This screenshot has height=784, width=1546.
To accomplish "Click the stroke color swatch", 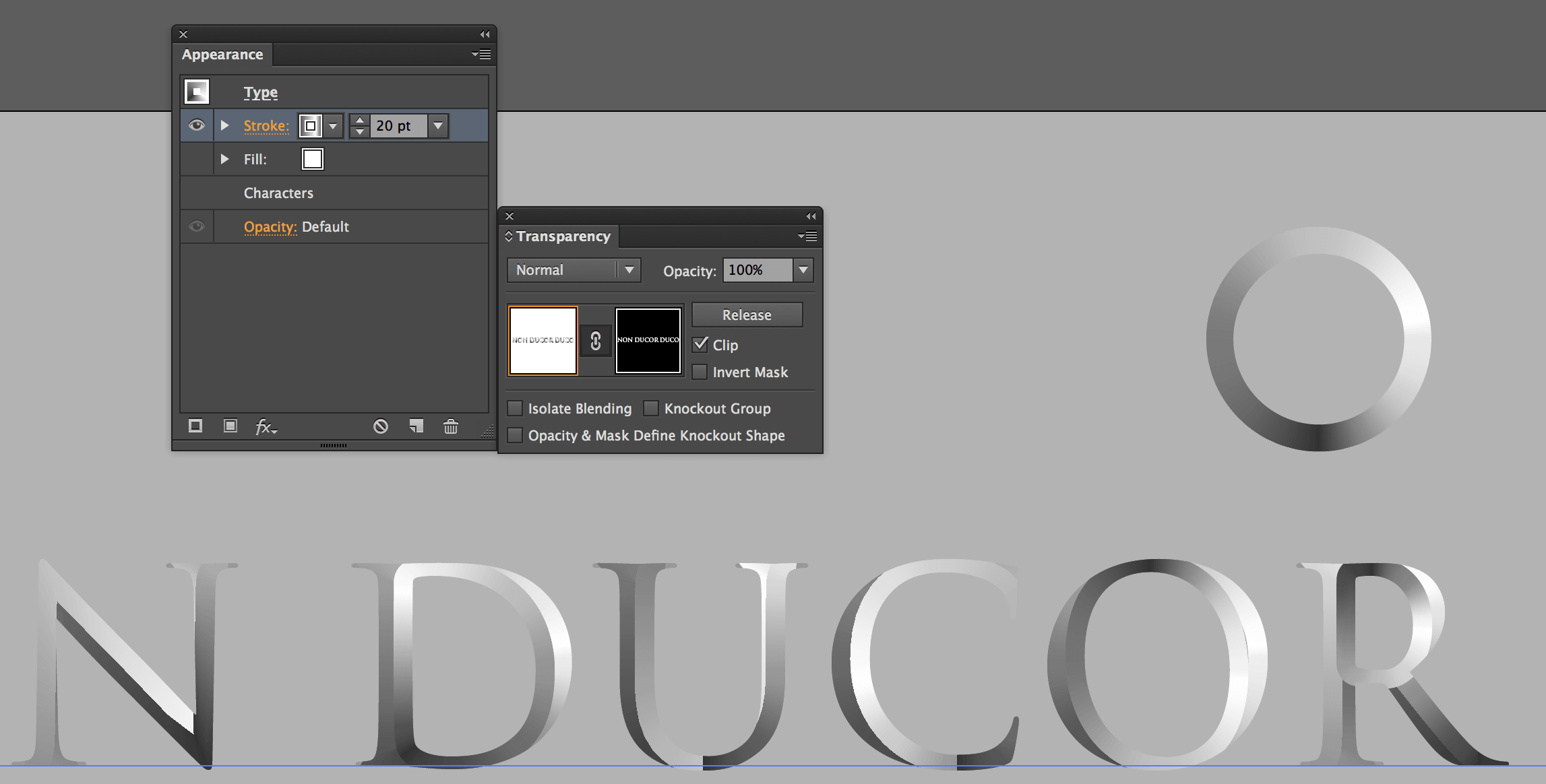I will 310,126.
